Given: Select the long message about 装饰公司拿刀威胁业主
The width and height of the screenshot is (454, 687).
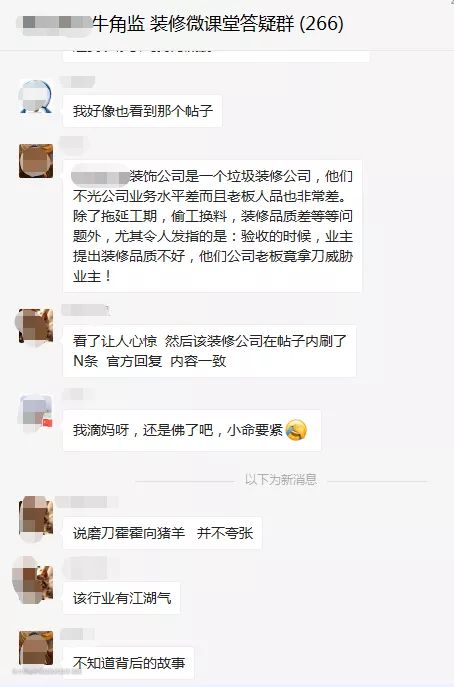Looking at the screenshot, I should coord(213,226).
